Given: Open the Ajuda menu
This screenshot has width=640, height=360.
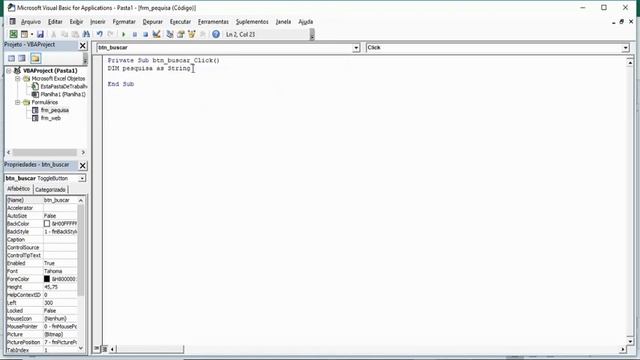Looking at the screenshot, I should pyautogui.click(x=306, y=22).
